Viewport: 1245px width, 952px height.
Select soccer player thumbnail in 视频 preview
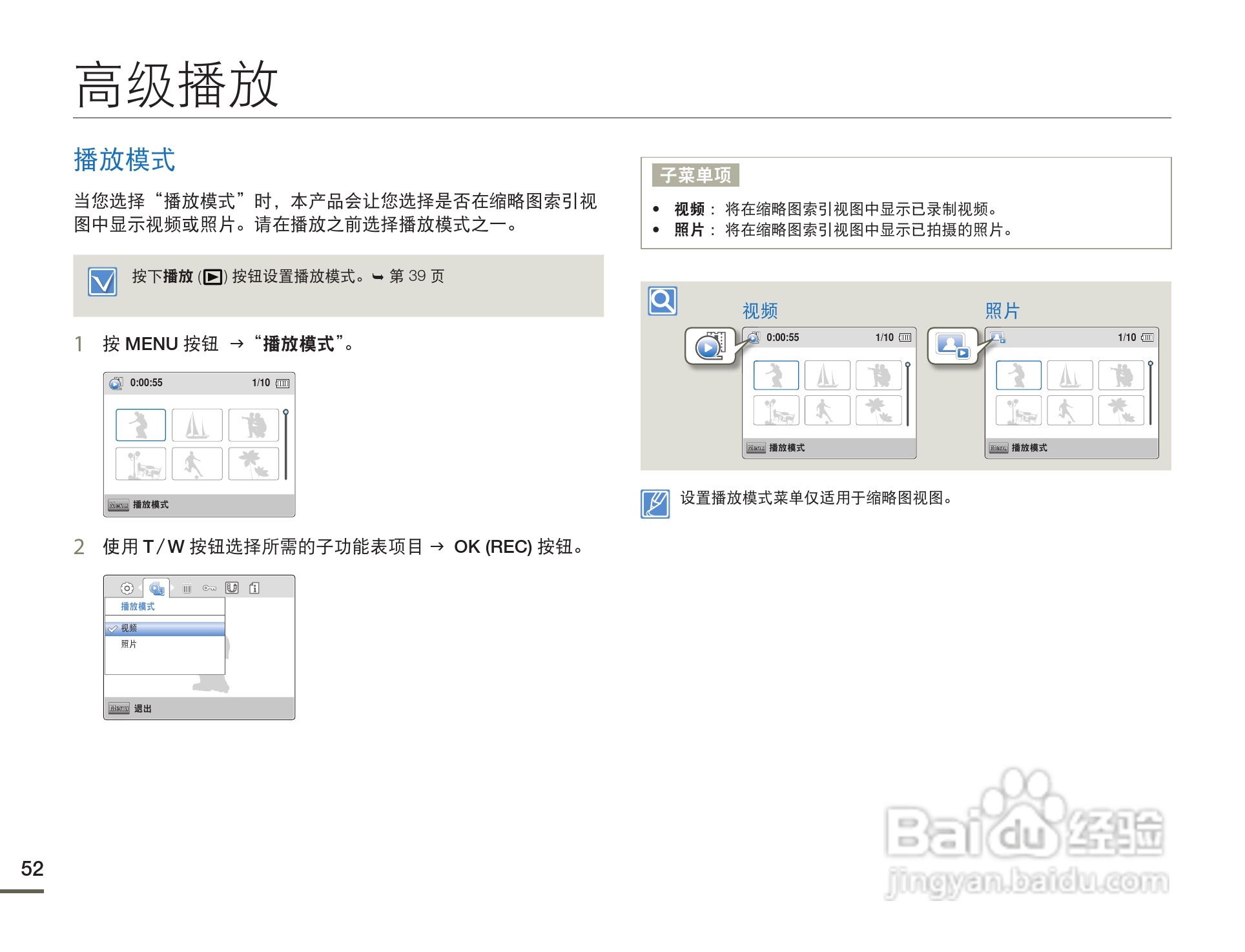pos(827,411)
